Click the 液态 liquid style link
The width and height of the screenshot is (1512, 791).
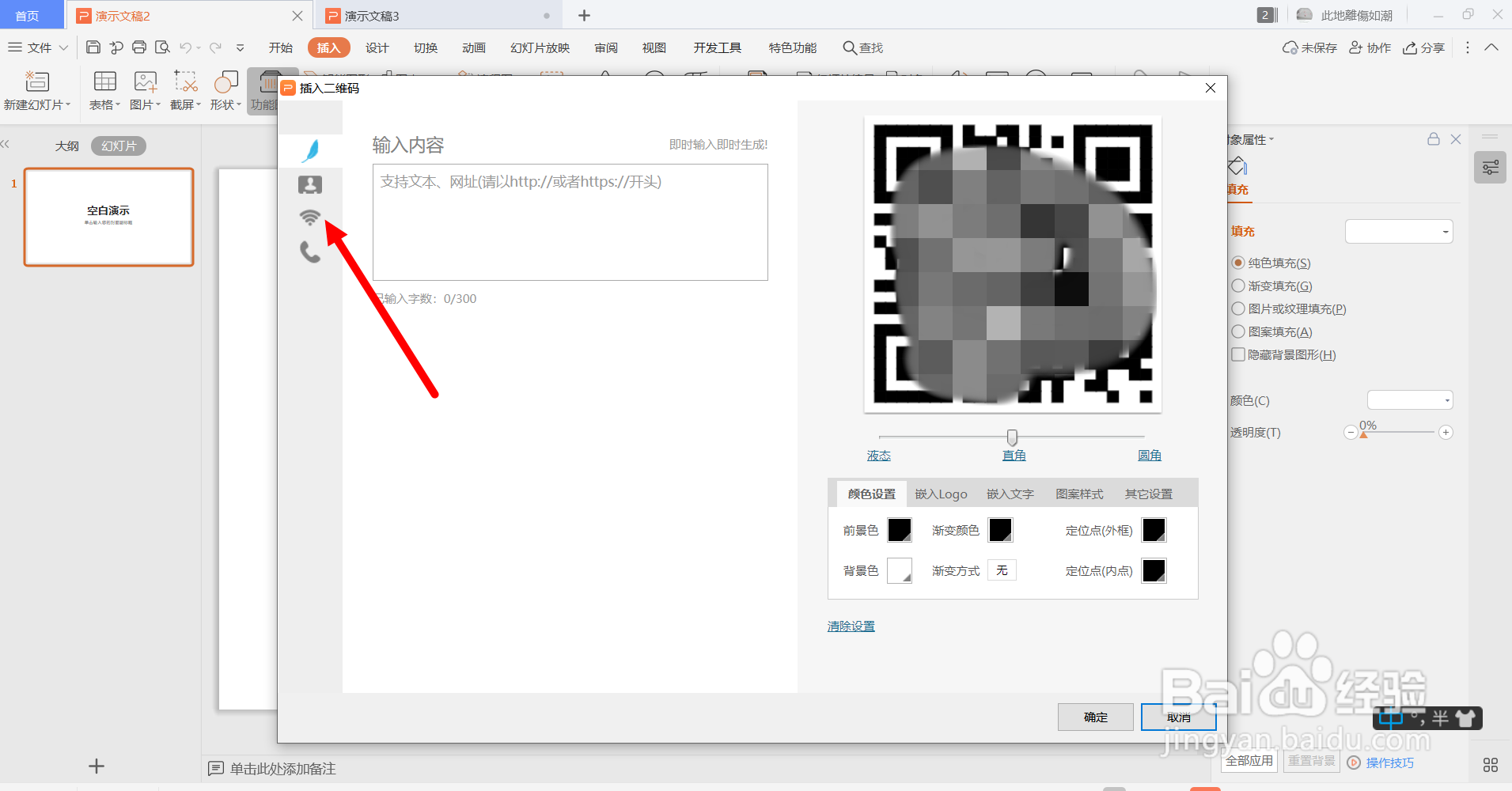pyautogui.click(x=879, y=456)
